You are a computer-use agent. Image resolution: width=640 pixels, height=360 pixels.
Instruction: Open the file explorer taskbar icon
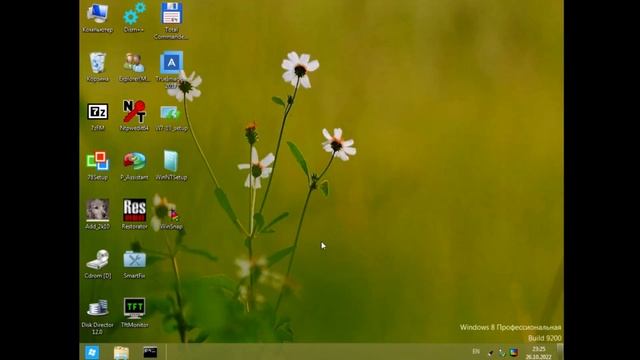121,352
